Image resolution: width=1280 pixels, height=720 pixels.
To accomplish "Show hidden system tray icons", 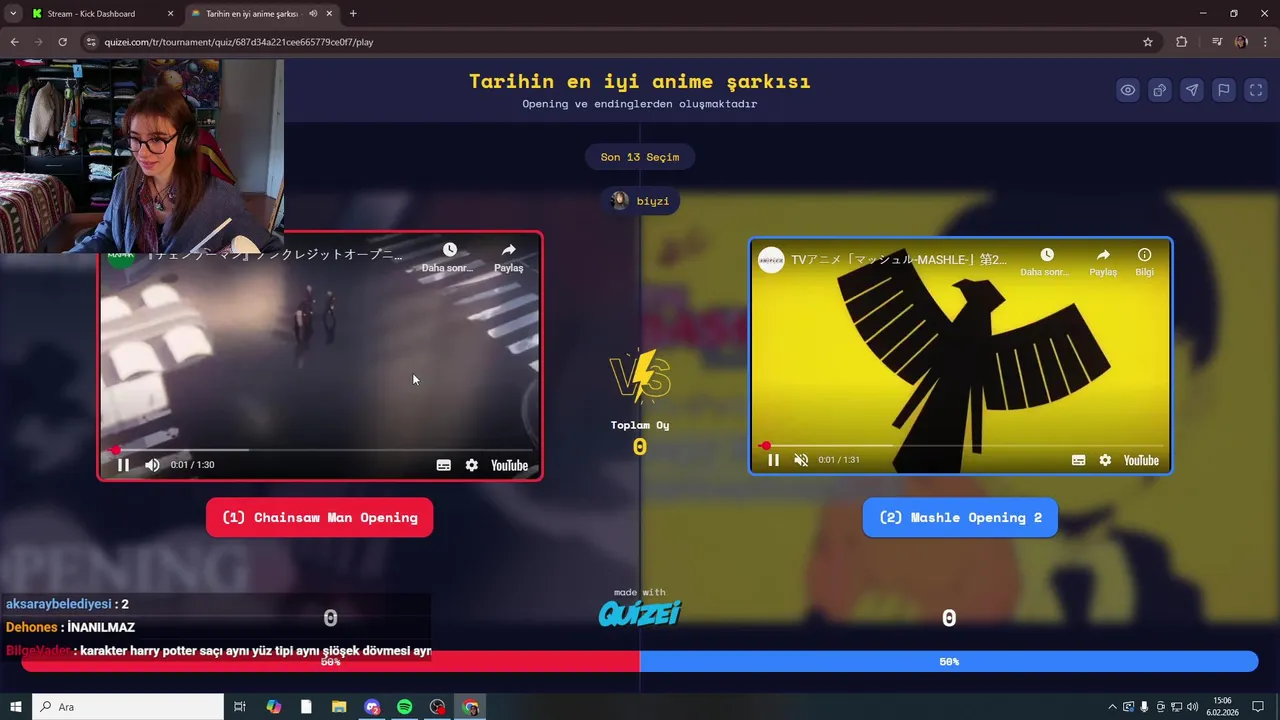I will point(1112,707).
